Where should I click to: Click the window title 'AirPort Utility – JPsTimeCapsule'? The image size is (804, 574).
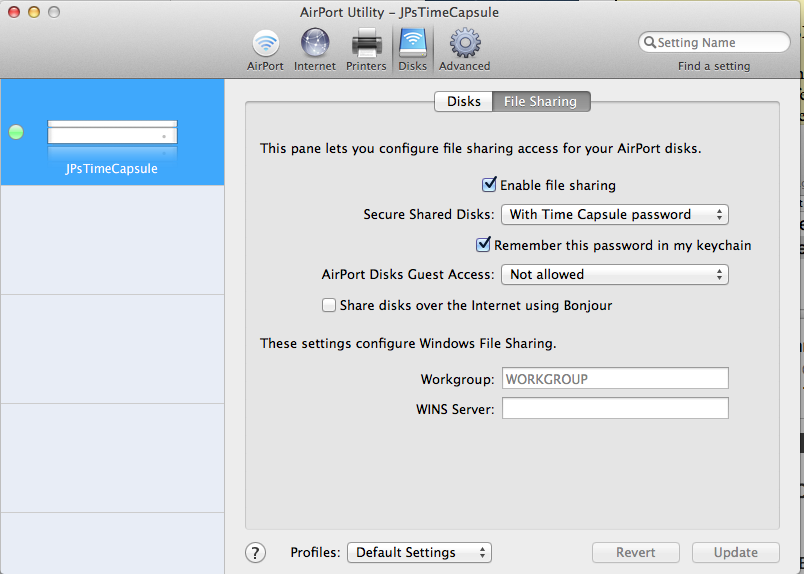(399, 12)
